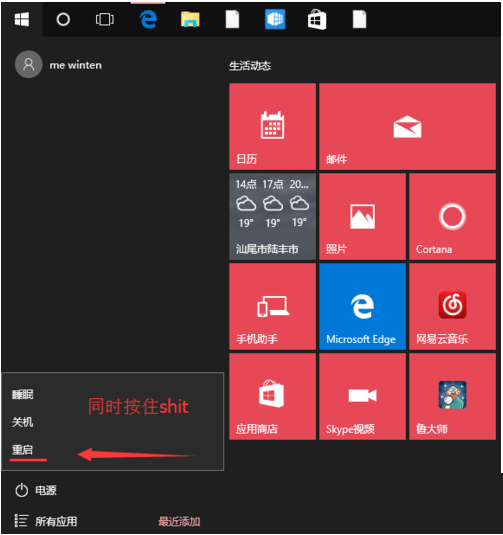This screenshot has width=503, height=535.
Task: Open the Skype视频 tile
Action: [362, 396]
